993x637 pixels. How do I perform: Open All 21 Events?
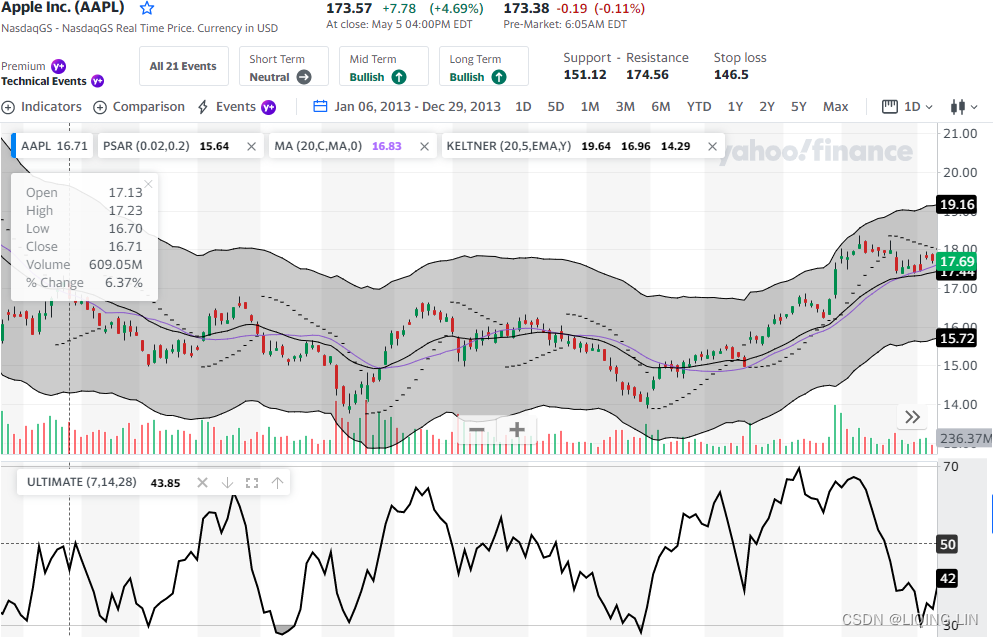pos(184,66)
